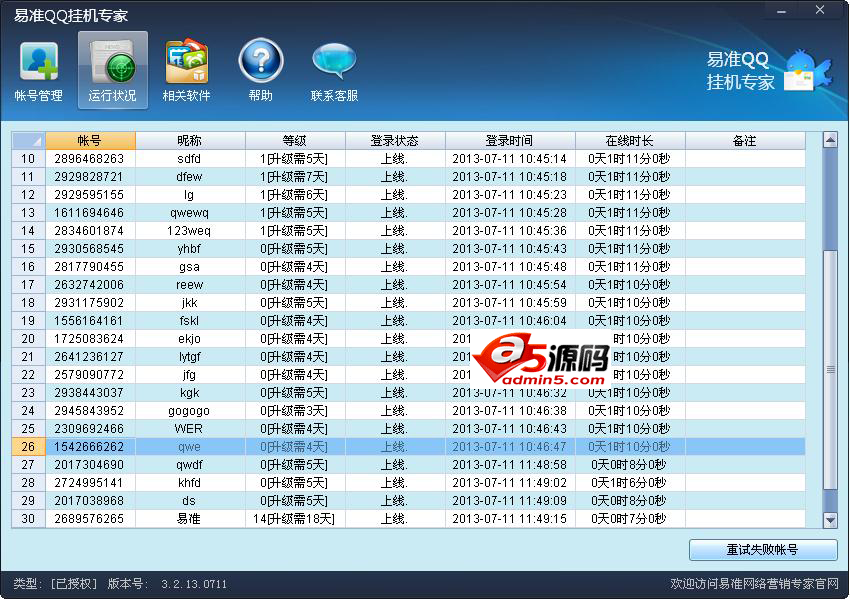Select account 2929828721
850x600 pixels.
89,177
